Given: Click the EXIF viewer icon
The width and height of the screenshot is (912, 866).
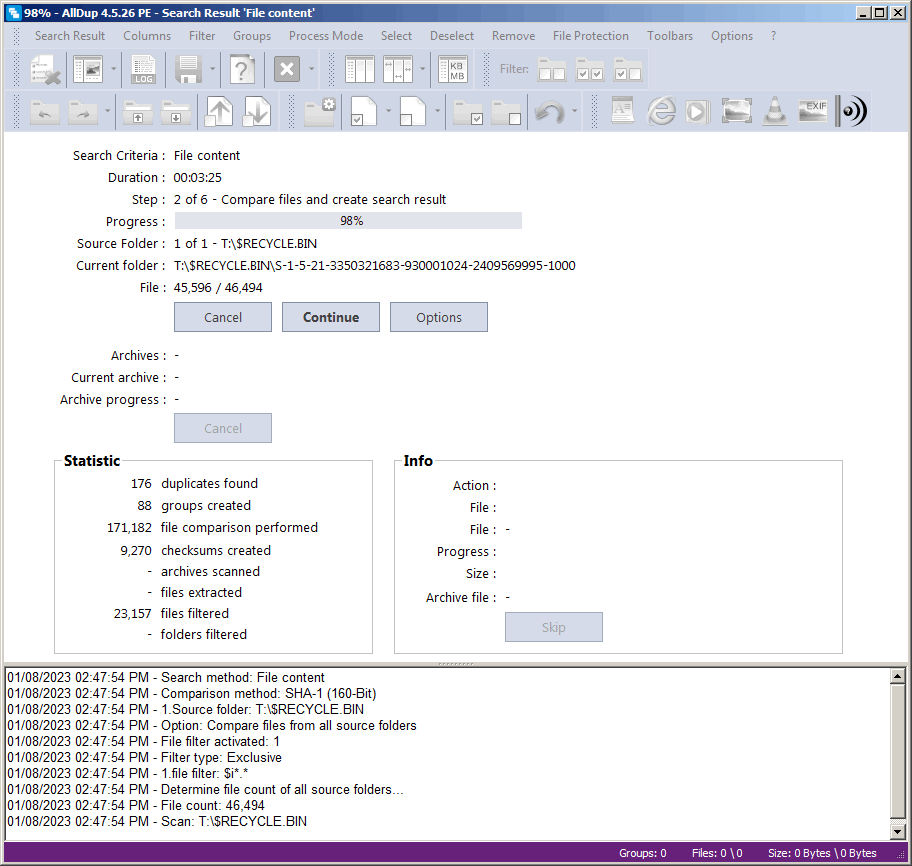Looking at the screenshot, I should point(812,111).
